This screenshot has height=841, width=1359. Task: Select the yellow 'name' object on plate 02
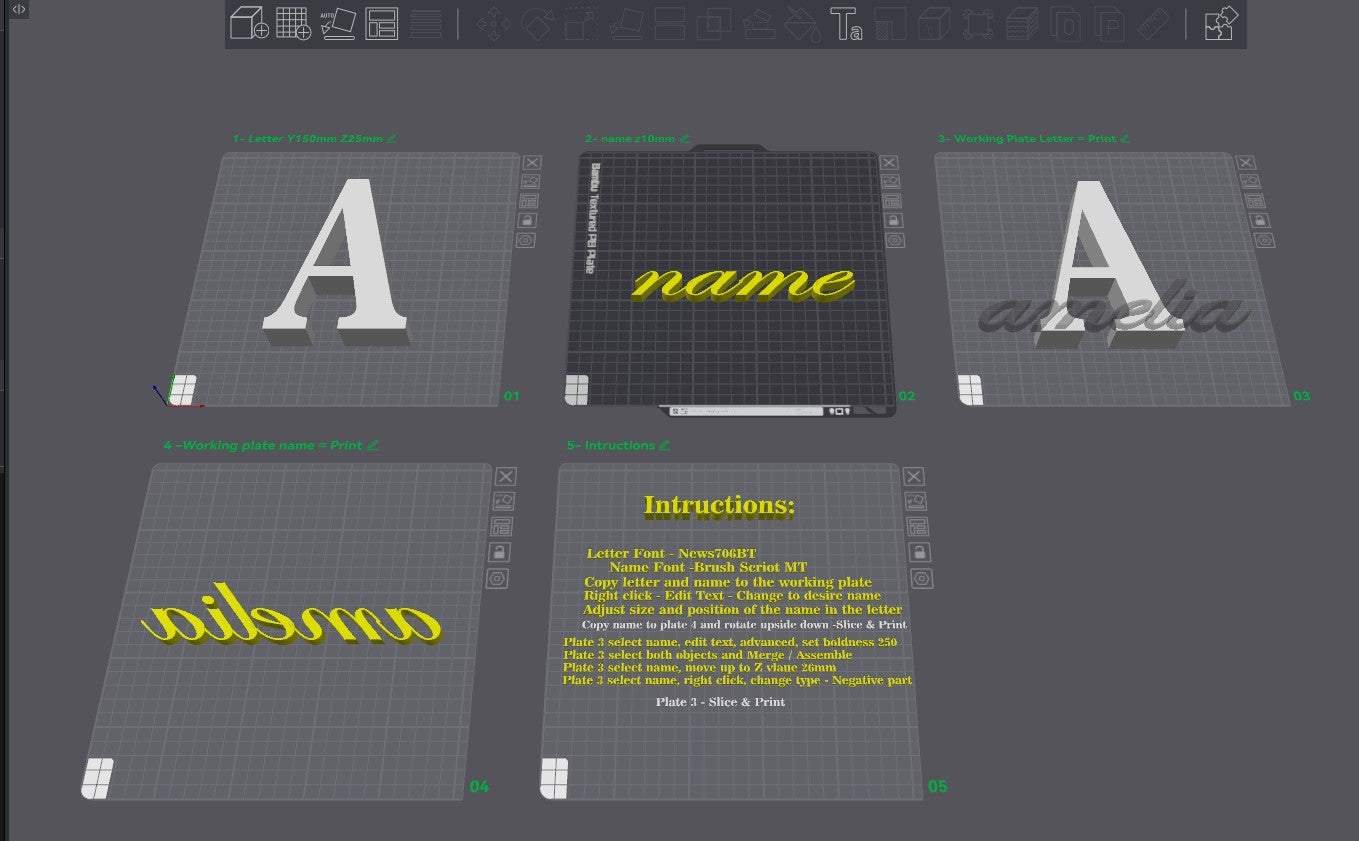[742, 283]
